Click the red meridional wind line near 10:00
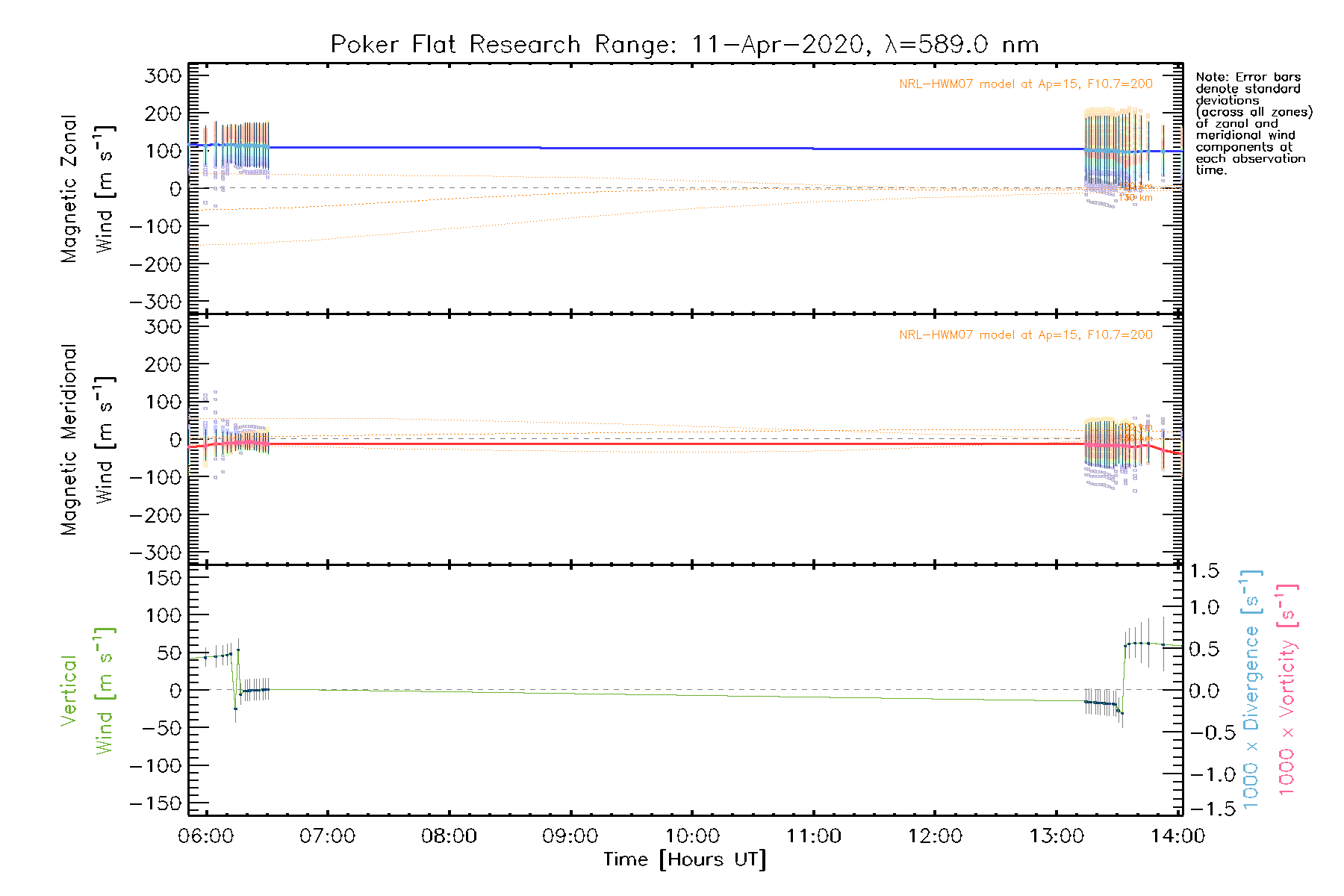The width and height of the screenshot is (1344, 896). (692, 444)
